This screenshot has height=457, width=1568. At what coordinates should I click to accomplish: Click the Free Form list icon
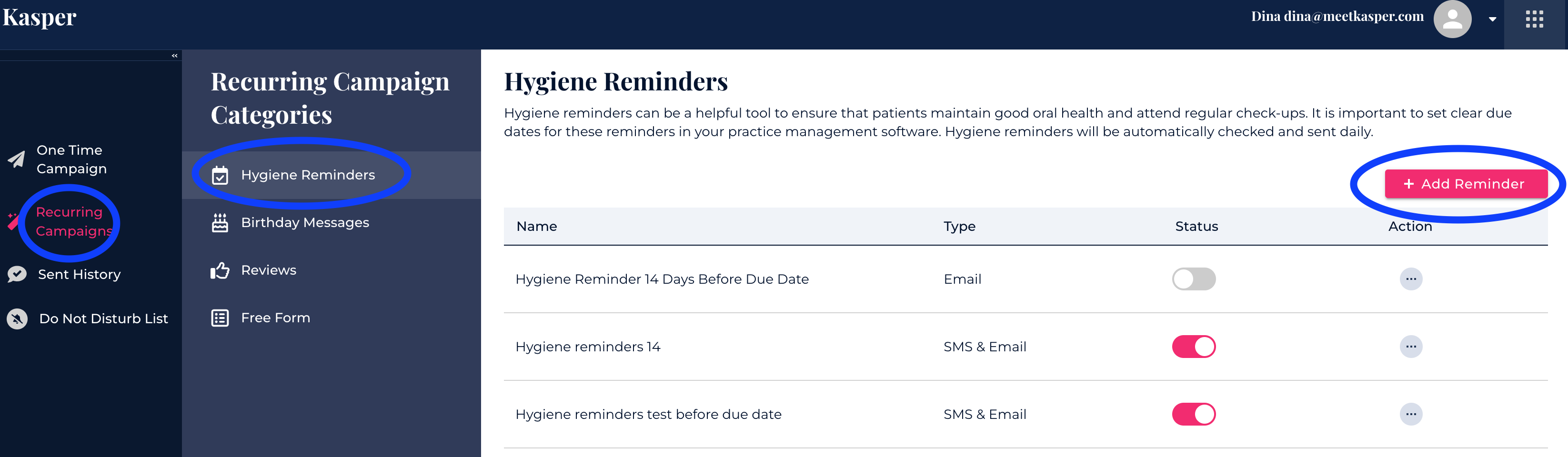click(x=220, y=318)
